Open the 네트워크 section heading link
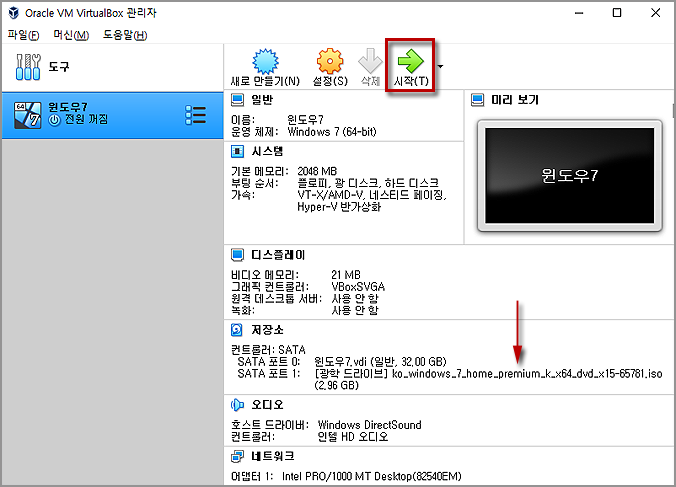This screenshot has height=487, width=676. pos(273,456)
